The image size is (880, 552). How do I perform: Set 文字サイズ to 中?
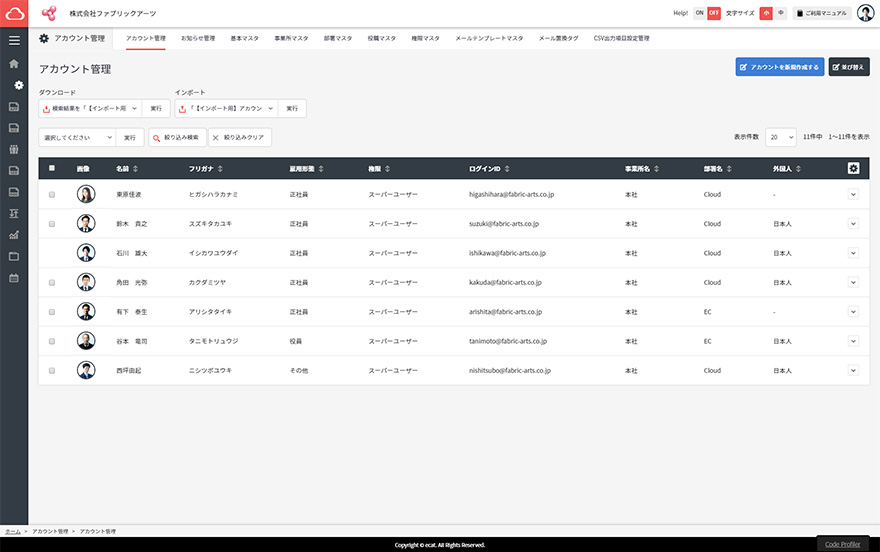pos(780,13)
